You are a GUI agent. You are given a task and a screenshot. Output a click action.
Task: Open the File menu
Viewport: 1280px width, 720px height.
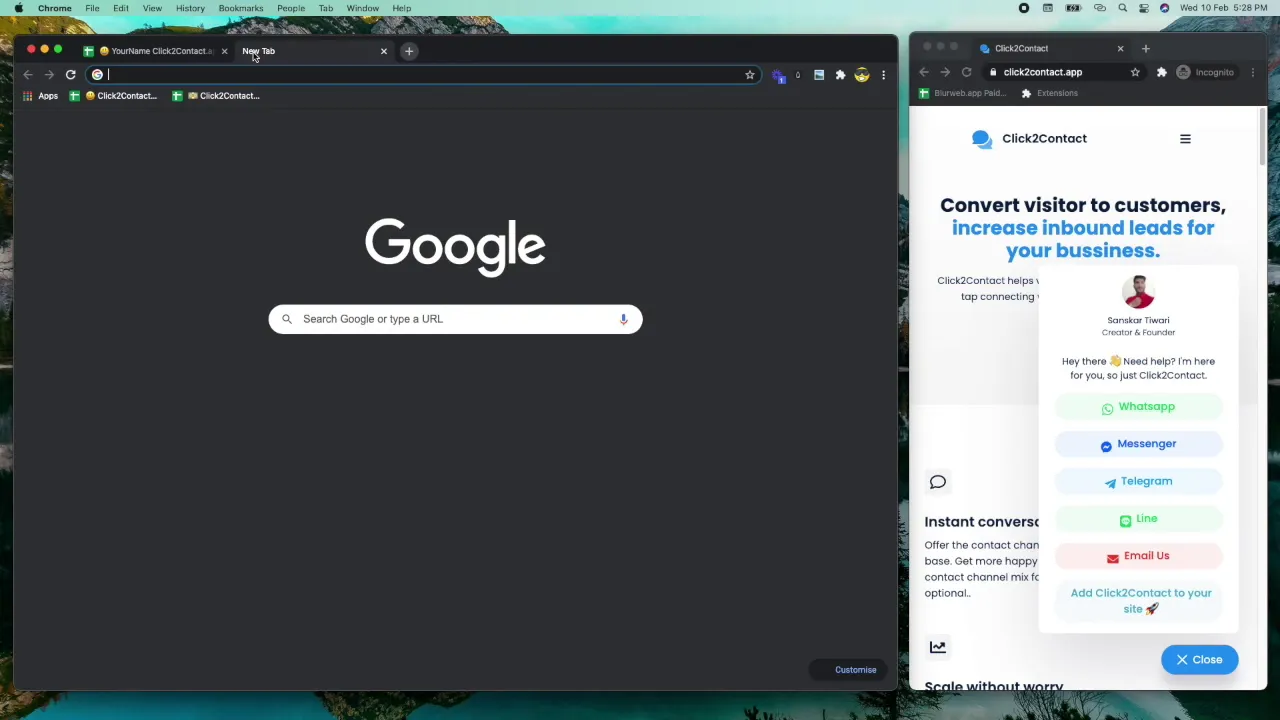92,8
